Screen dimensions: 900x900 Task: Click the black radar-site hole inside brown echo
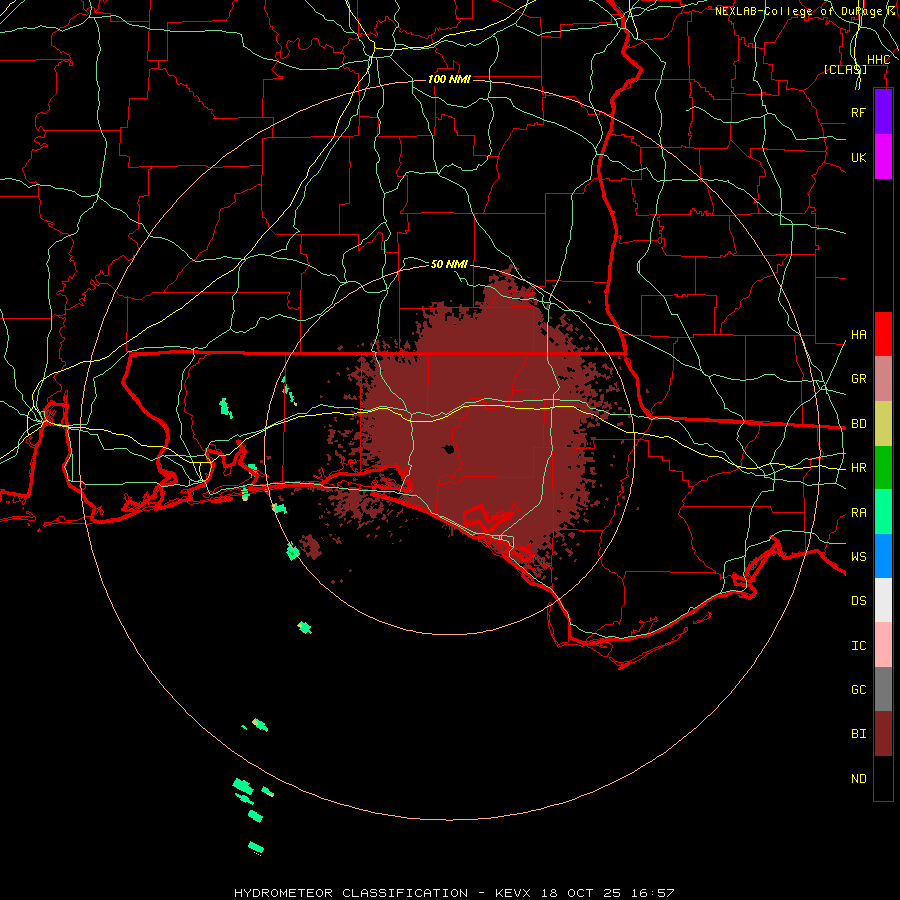point(448,449)
